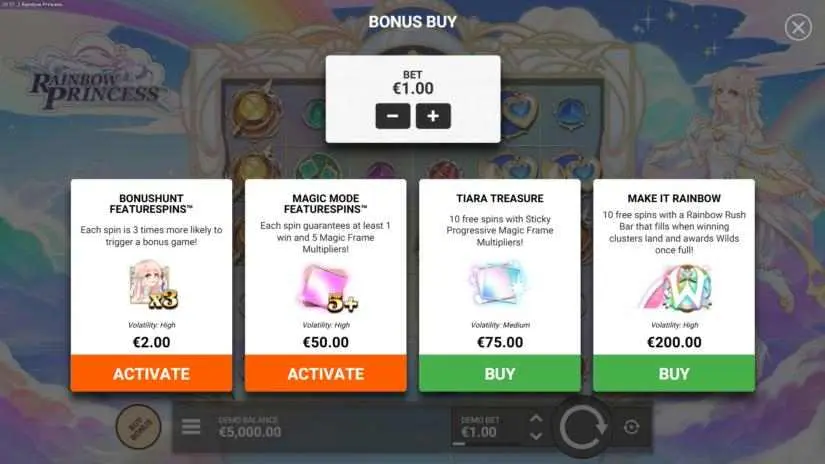The image size is (825, 464).
Task: Increase bet with the plus button
Action: (433, 116)
